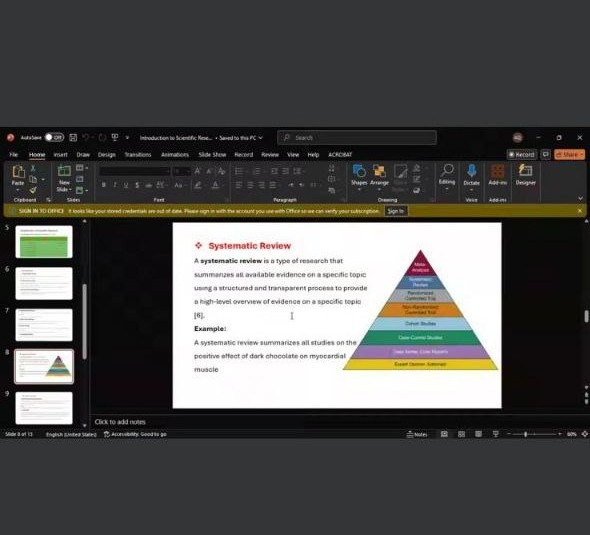Viewport: 590px width, 535px height.
Task: Insert a New Slide
Action: pyautogui.click(x=64, y=172)
